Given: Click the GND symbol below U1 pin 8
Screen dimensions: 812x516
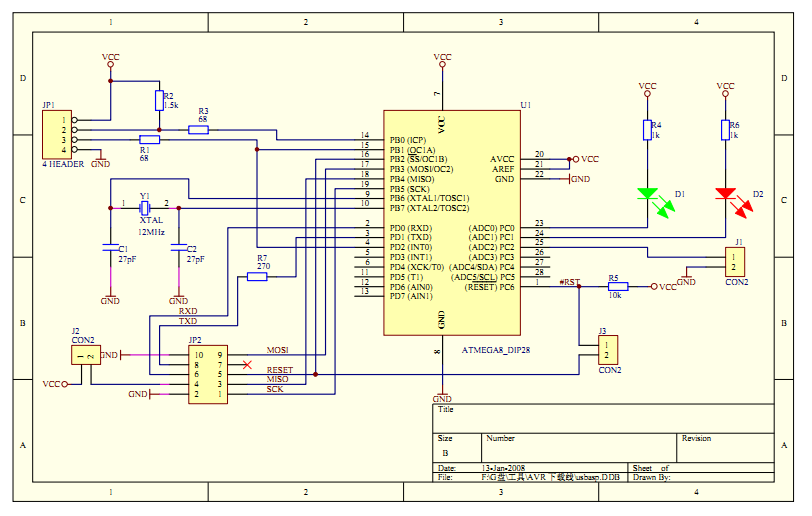Looking at the screenshot, I should coord(442,396).
